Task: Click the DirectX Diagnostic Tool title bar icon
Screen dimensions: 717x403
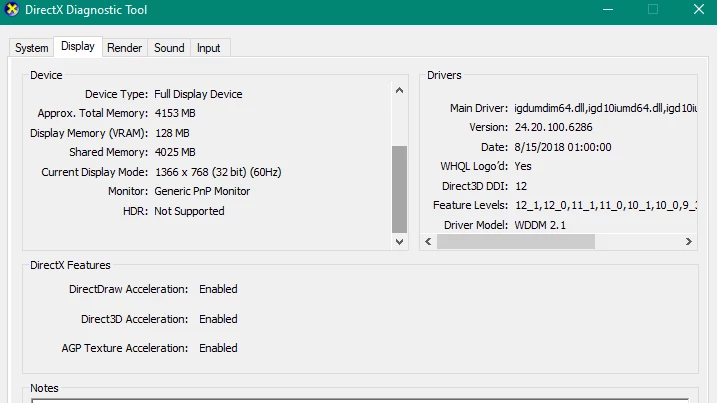Action: pos(12,10)
